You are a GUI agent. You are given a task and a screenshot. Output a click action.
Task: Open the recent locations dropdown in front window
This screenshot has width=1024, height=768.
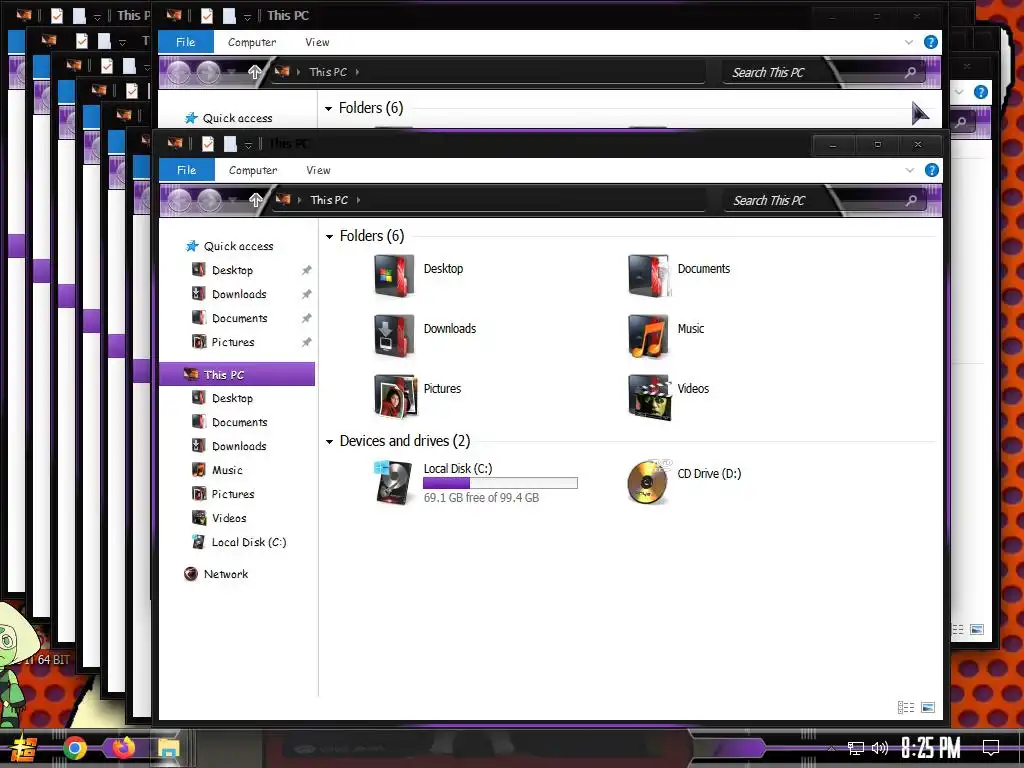(232, 200)
